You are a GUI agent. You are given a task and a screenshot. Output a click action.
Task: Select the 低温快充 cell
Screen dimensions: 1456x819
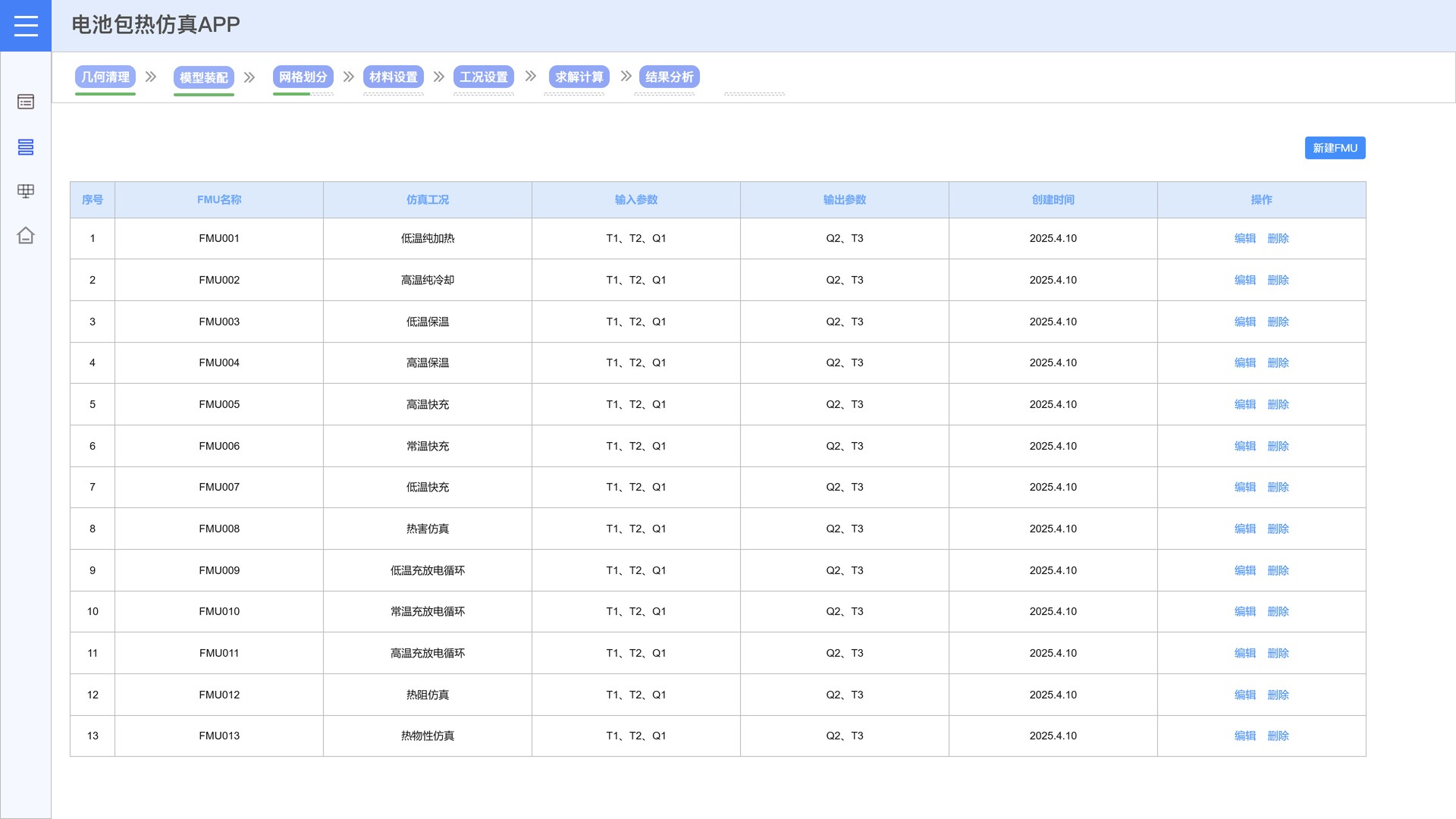pyautogui.click(x=428, y=488)
